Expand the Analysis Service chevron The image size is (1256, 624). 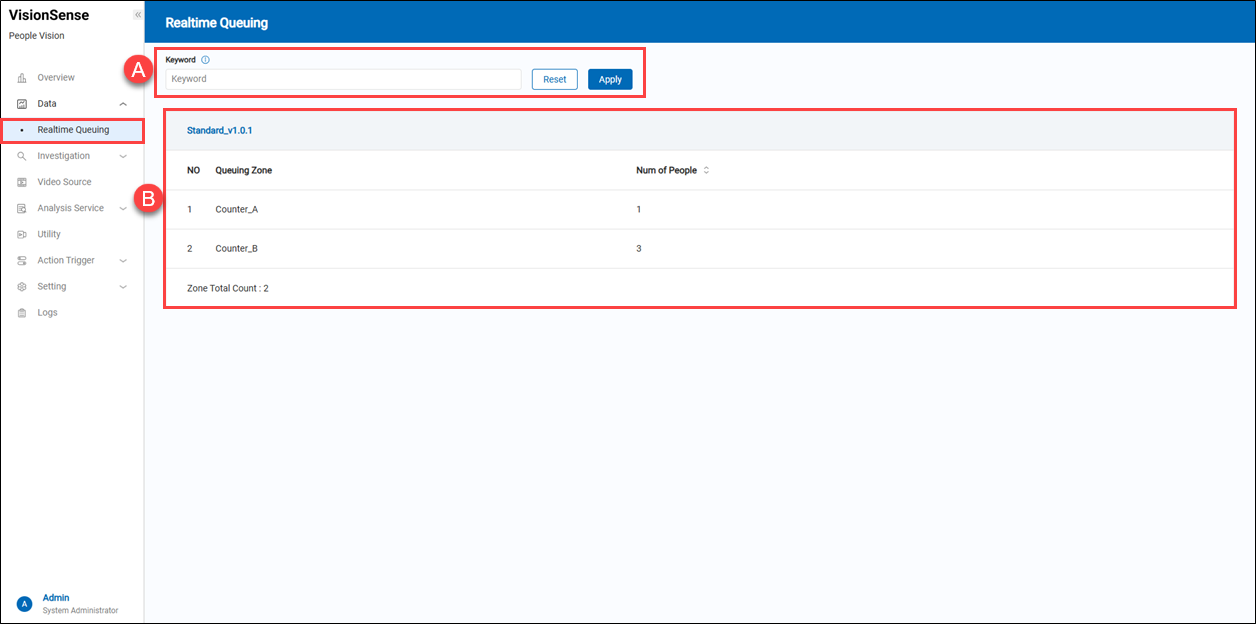pos(123,208)
